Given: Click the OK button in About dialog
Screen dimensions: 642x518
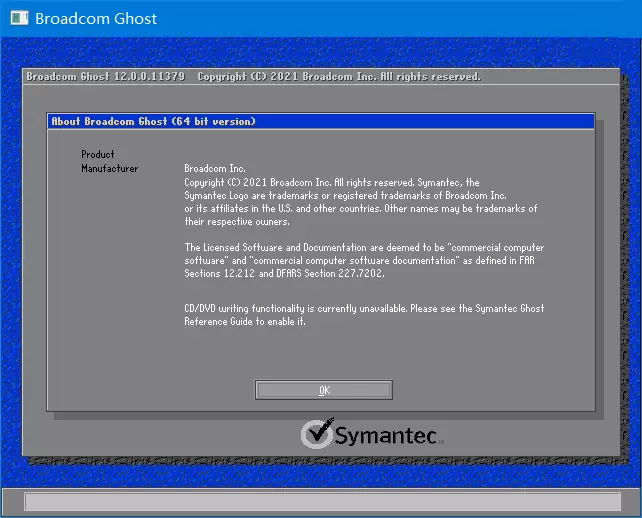Looking at the screenshot, I should (323, 390).
